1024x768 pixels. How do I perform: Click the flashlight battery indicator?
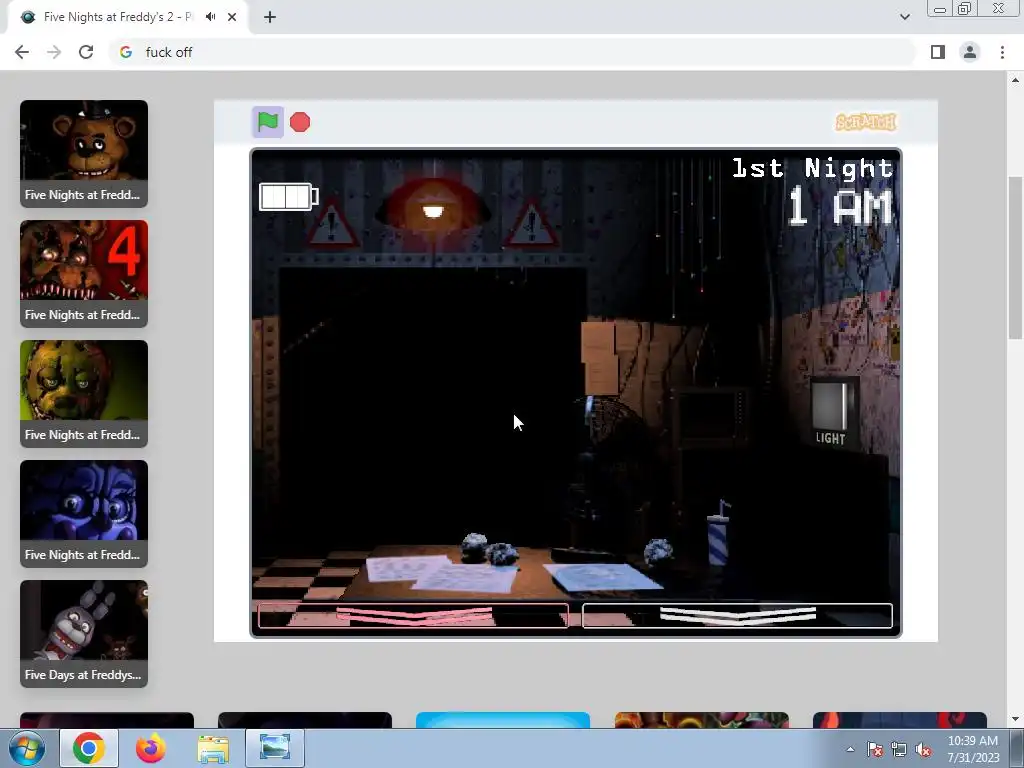(x=289, y=197)
